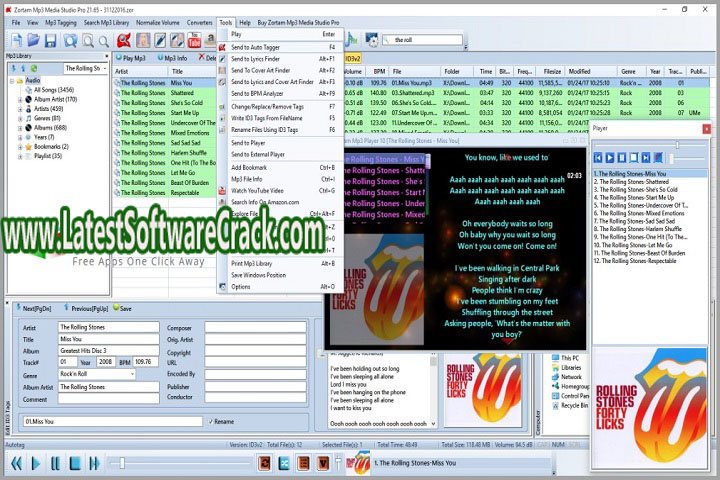Expand the Album Artist tree node

click(x=20, y=99)
